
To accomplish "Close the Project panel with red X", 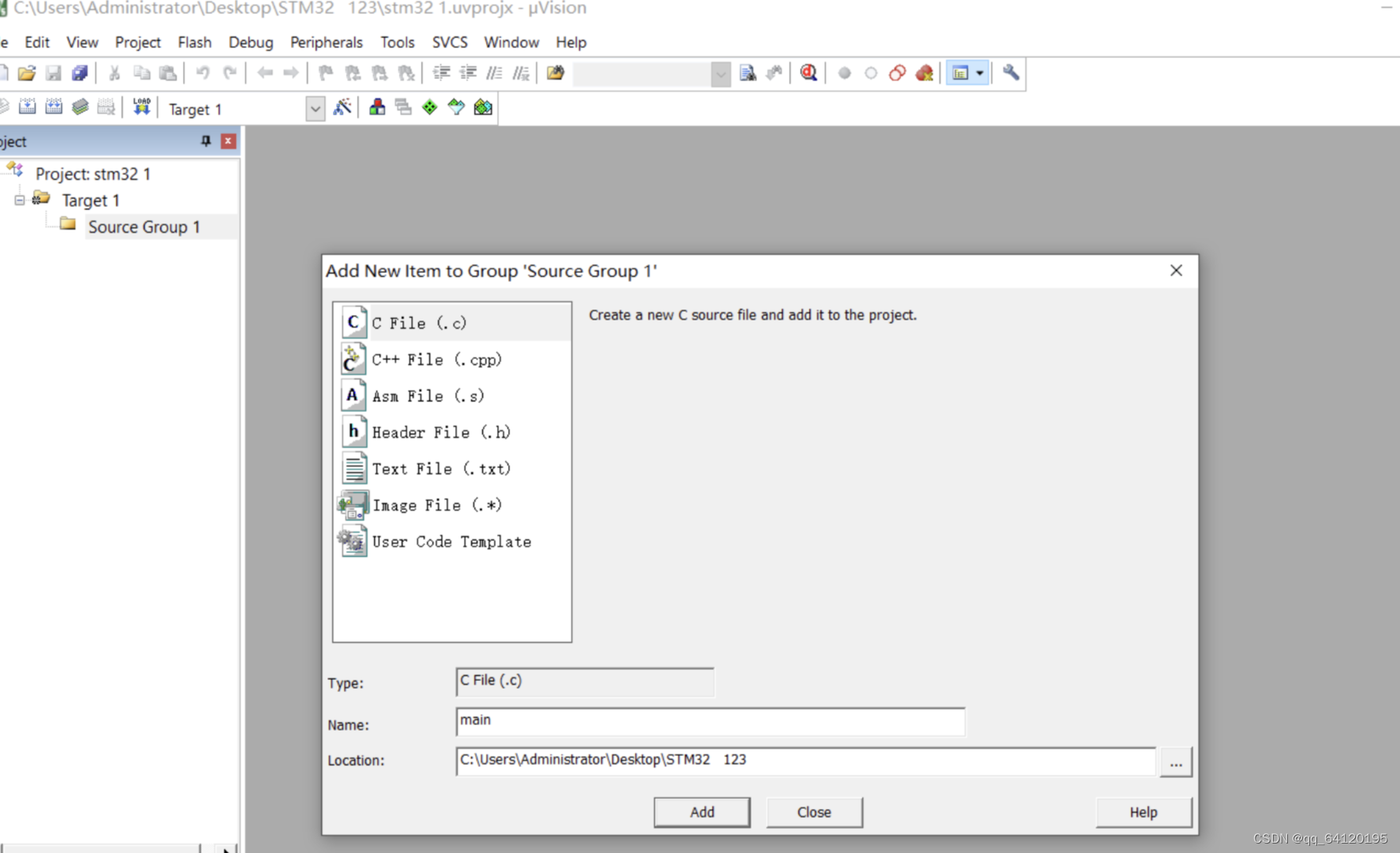I will pyautogui.click(x=228, y=141).
